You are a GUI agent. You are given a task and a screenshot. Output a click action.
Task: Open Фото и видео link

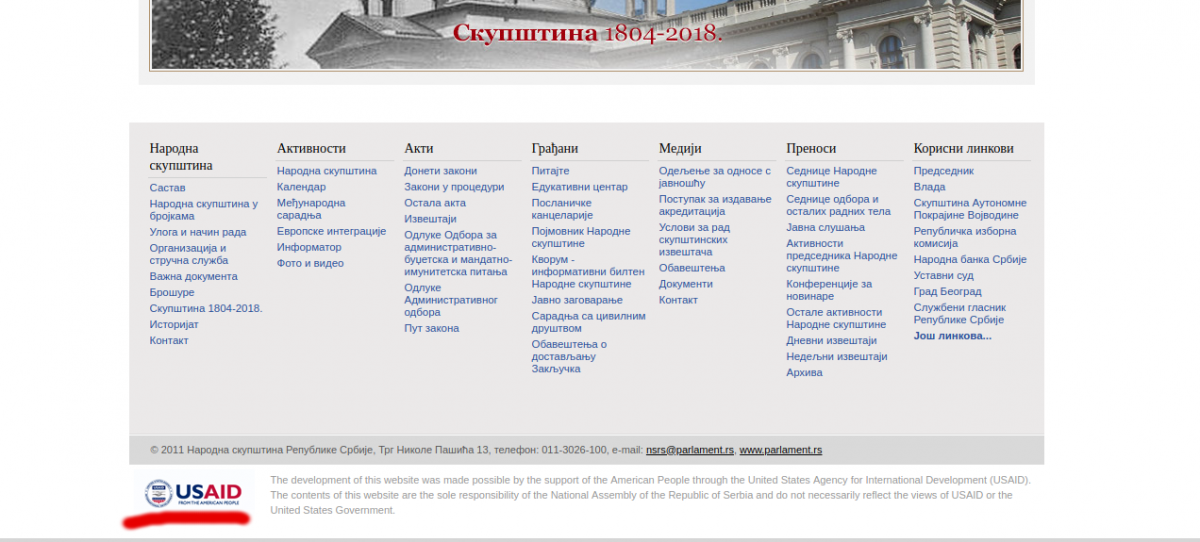point(310,263)
